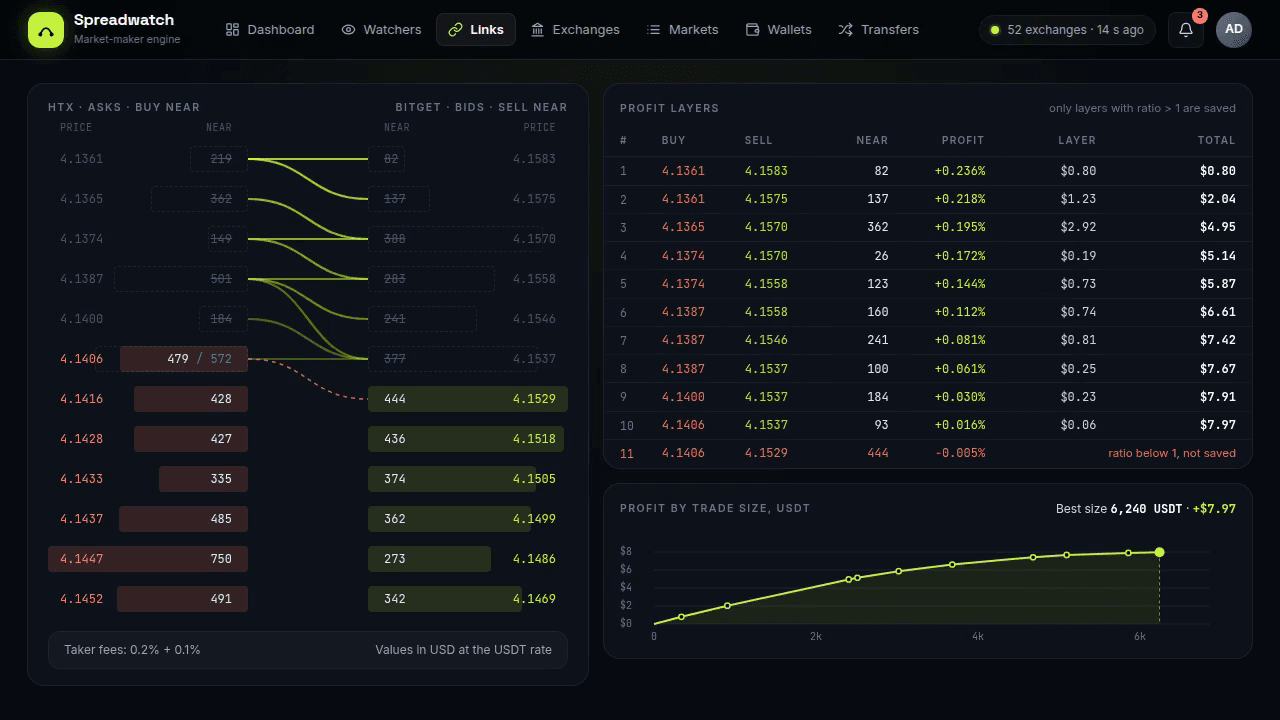1280x720 pixels.
Task: Click the 4.1518 bid bar with 436
Action: coord(466,439)
